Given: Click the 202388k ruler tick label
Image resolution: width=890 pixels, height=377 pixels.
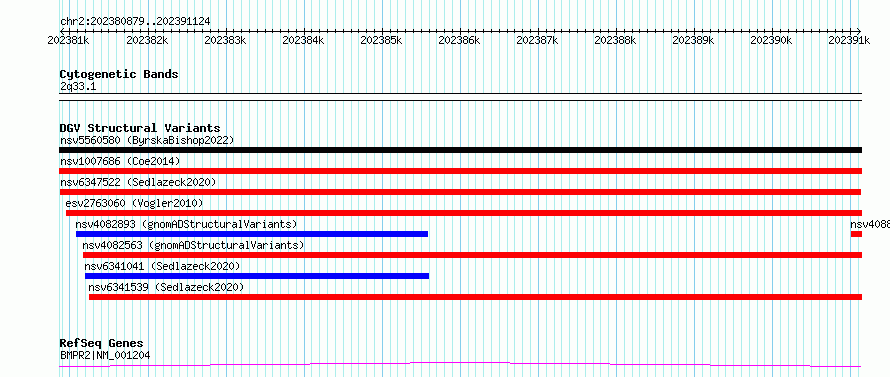Looking at the screenshot, I should point(616,40).
